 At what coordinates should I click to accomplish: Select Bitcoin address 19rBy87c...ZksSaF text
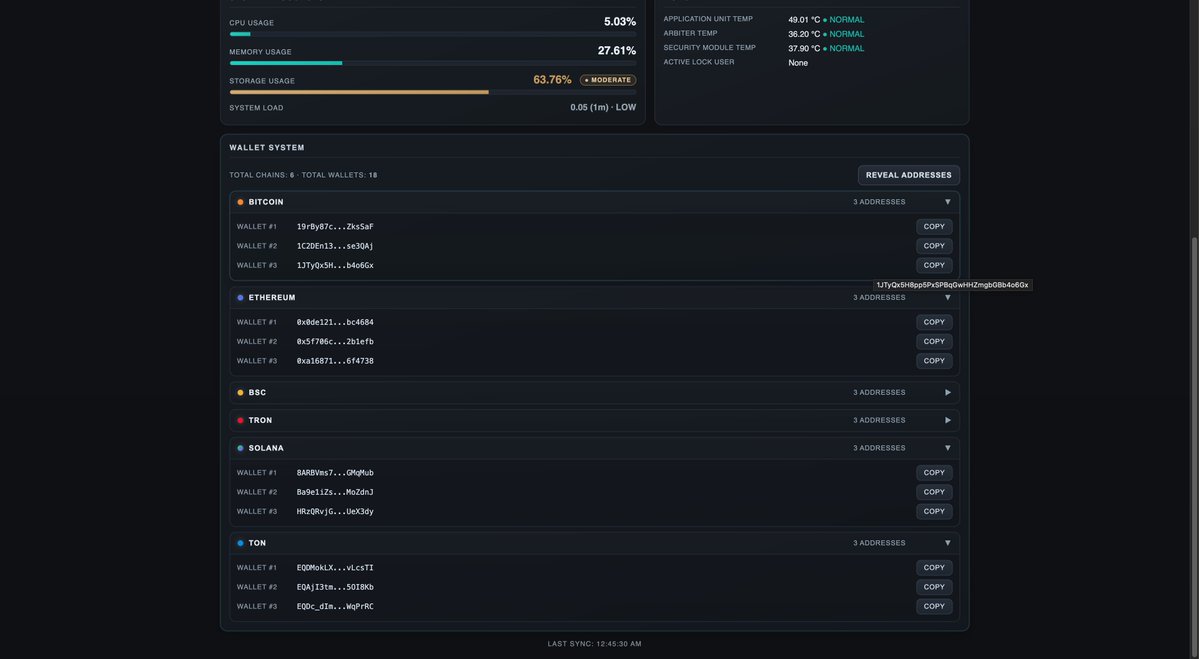tap(335, 226)
